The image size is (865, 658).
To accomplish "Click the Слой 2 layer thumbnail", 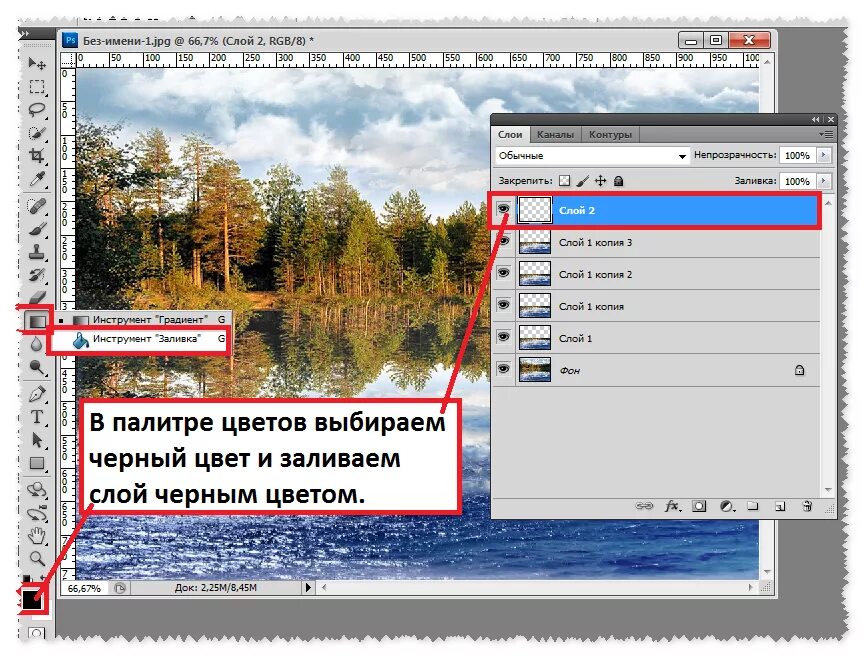I will pyautogui.click(x=535, y=210).
